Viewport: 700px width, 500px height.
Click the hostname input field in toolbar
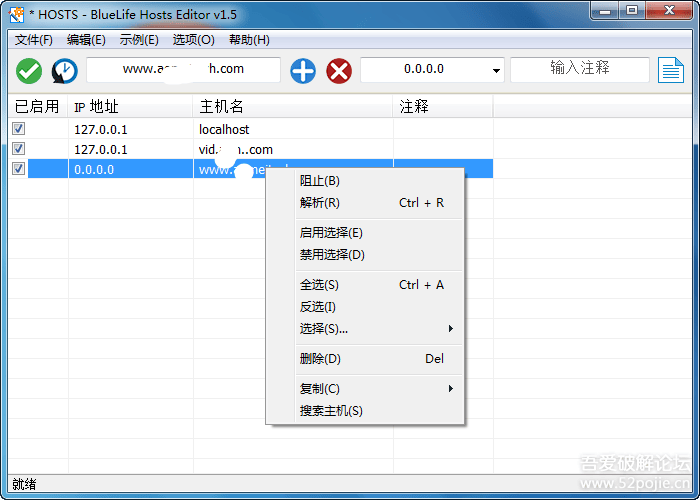183,69
